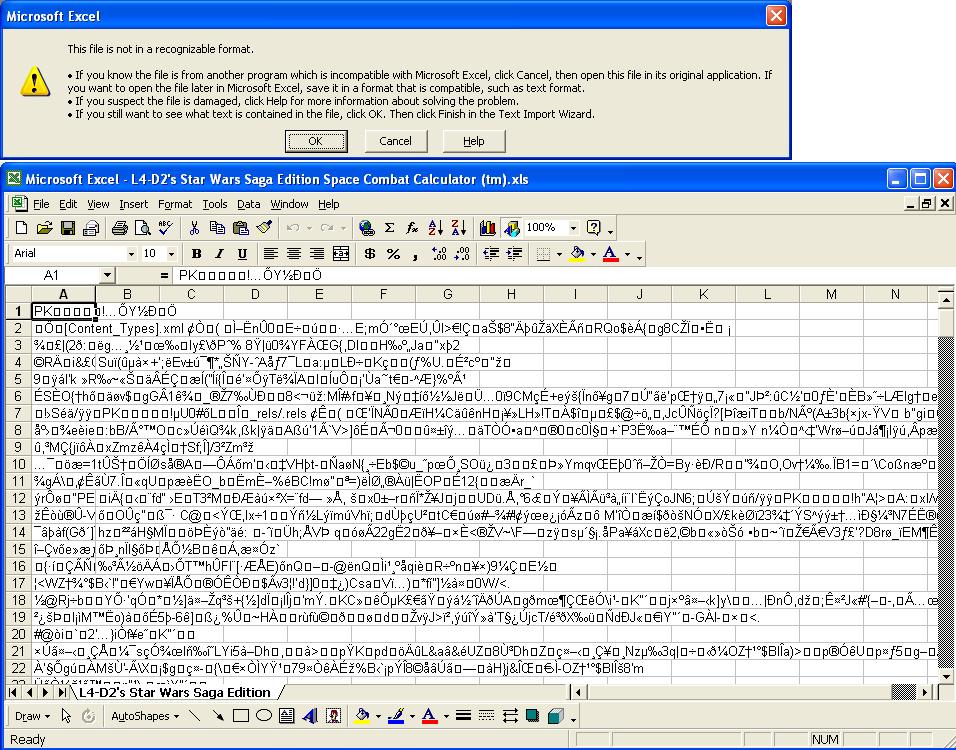The height and width of the screenshot is (750, 956).
Task: Open the AutoShapes dropdown
Action: click(144, 716)
